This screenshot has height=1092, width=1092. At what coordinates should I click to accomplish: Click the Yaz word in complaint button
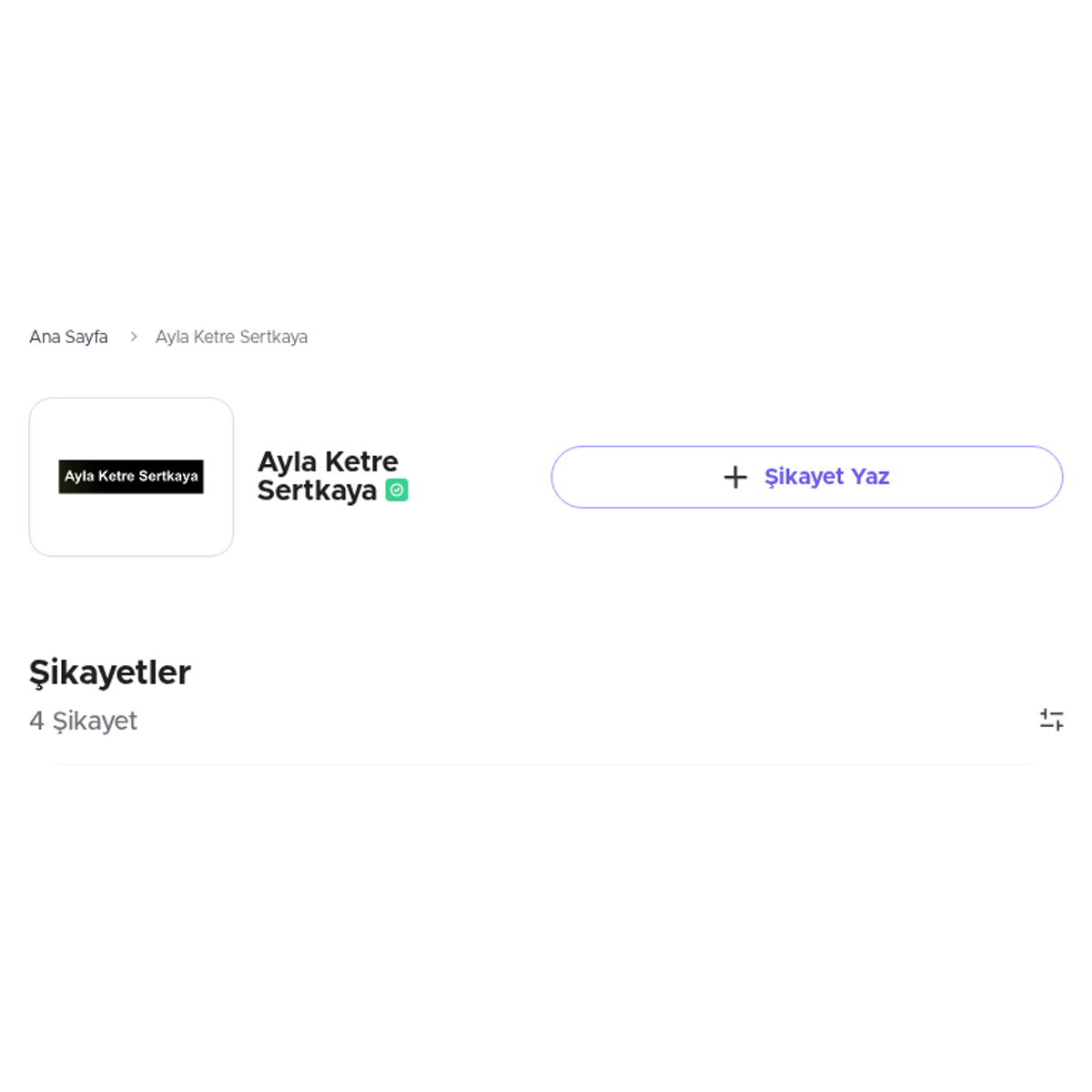click(870, 477)
